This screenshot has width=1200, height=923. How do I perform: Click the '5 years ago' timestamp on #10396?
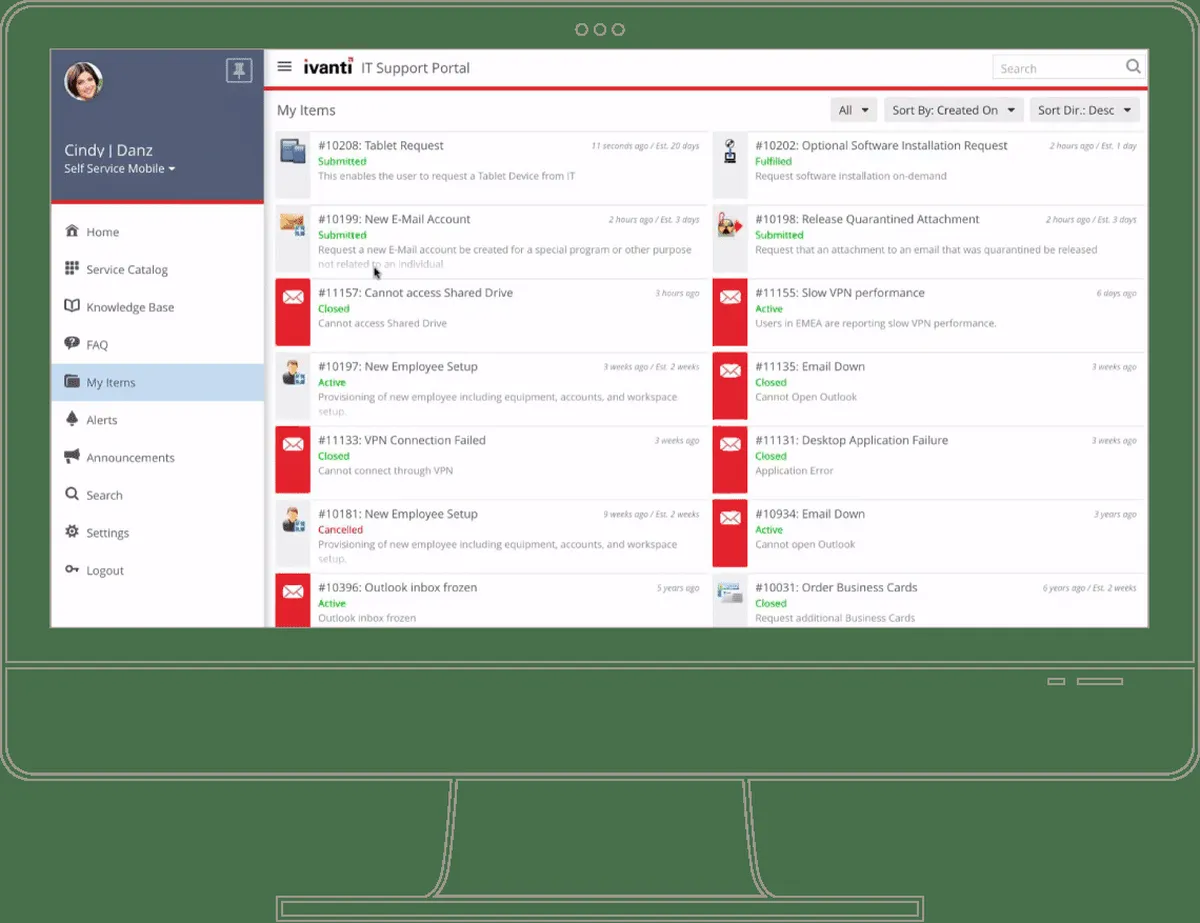(x=678, y=588)
